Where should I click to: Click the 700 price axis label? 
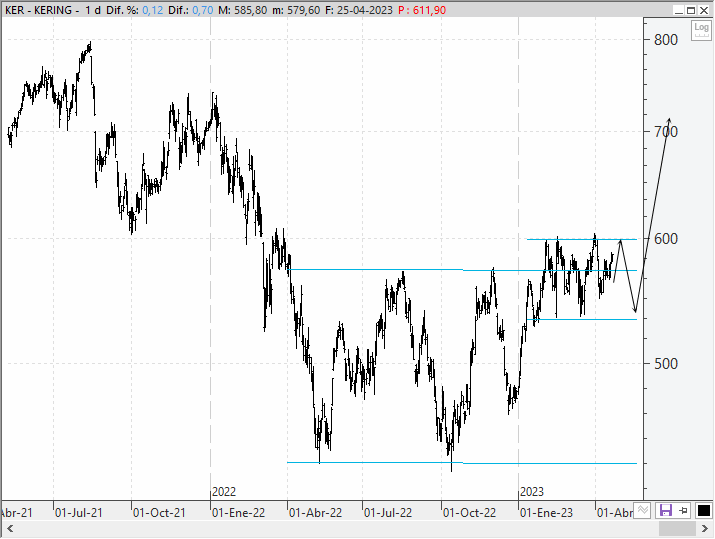[x=666, y=132]
